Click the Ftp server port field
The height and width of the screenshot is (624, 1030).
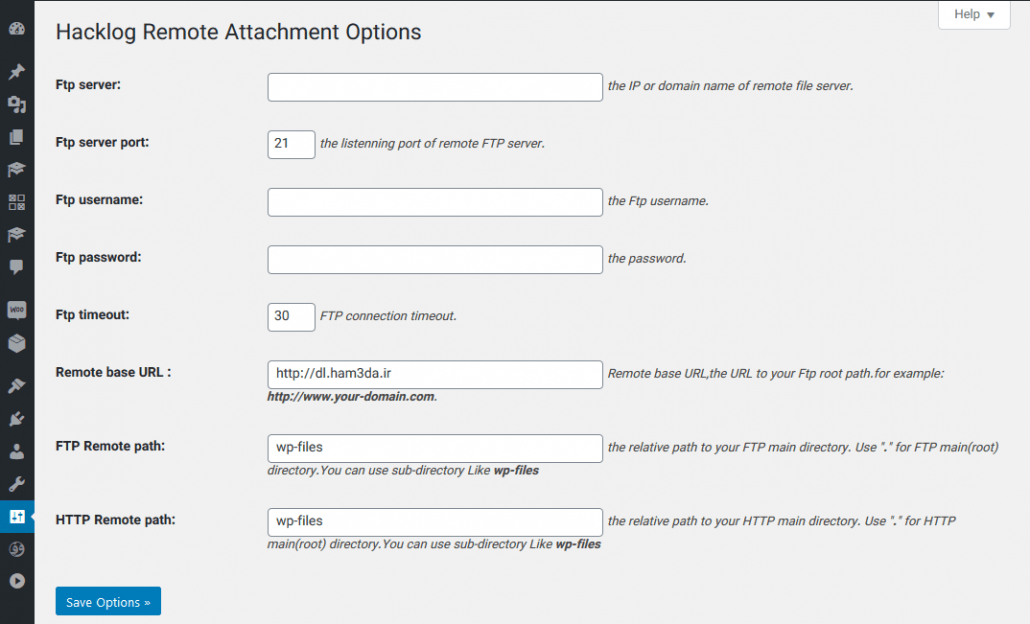point(291,145)
